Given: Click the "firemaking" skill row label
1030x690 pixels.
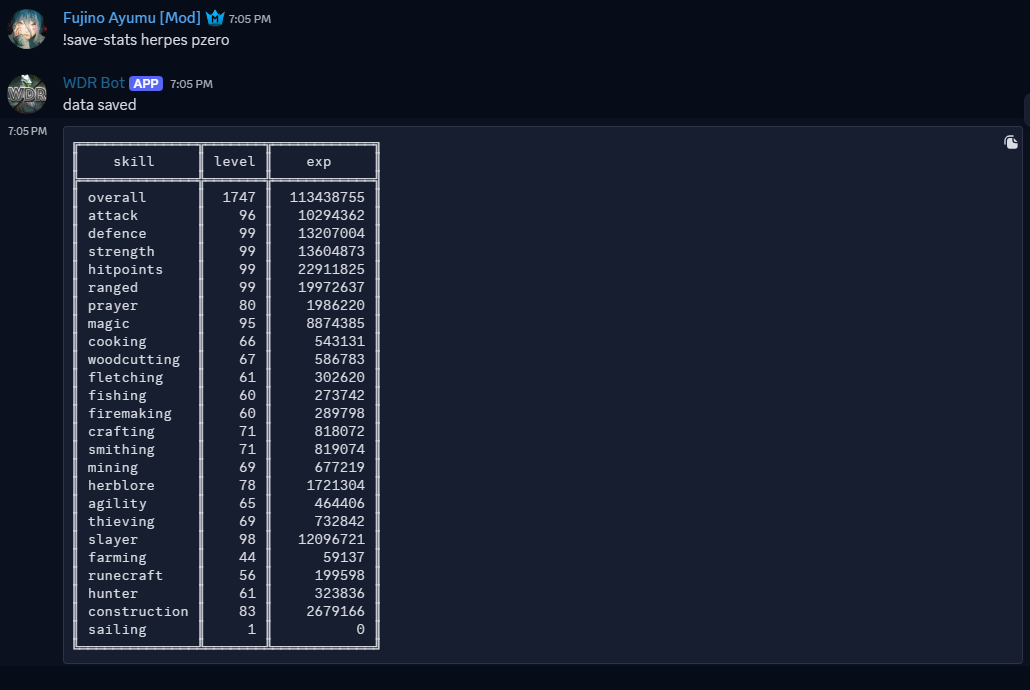Looking at the screenshot, I should (130, 413).
